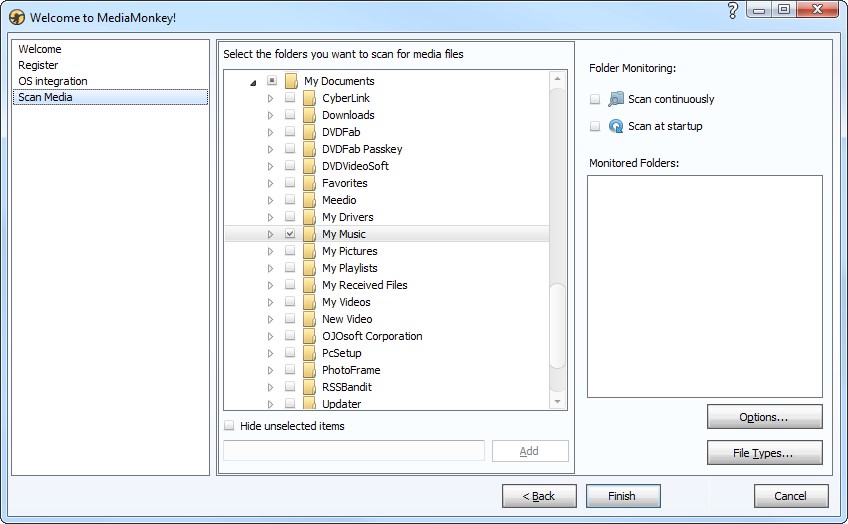Select the Scan Media wizard page
Image resolution: width=848 pixels, height=524 pixels.
[x=110, y=97]
